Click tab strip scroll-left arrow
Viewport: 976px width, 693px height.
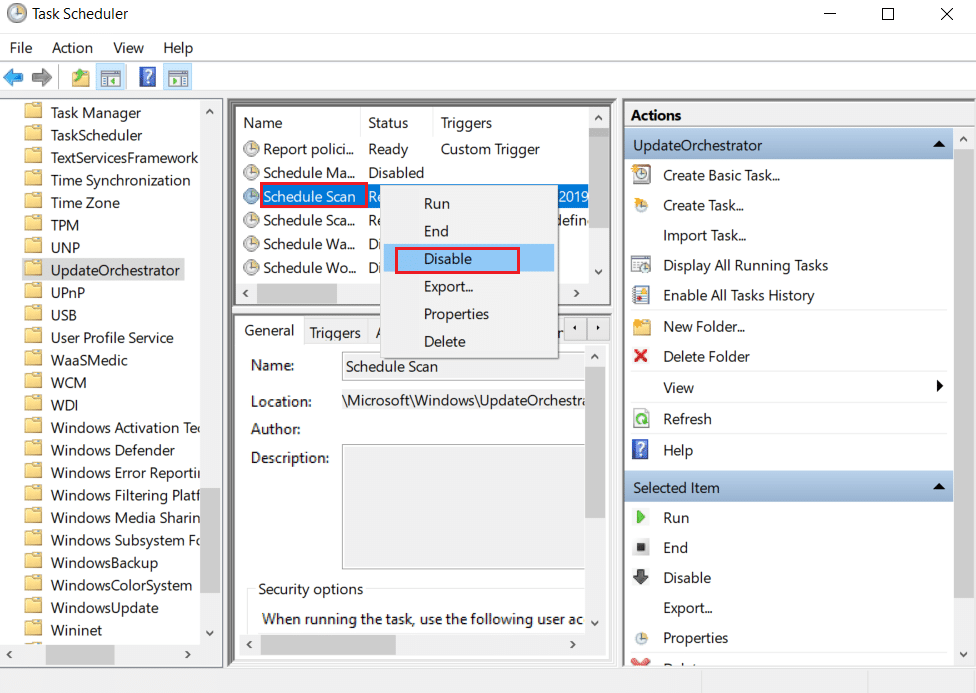coord(575,328)
